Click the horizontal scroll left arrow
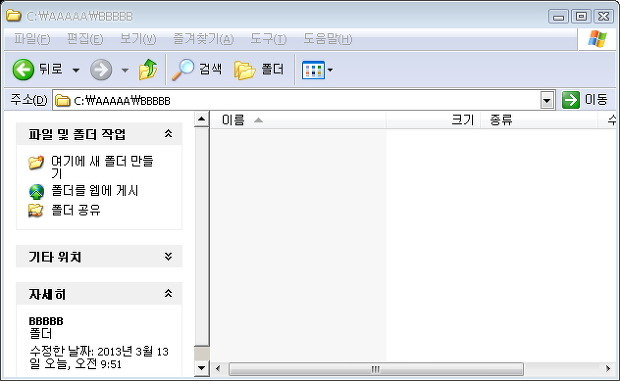 point(218,369)
